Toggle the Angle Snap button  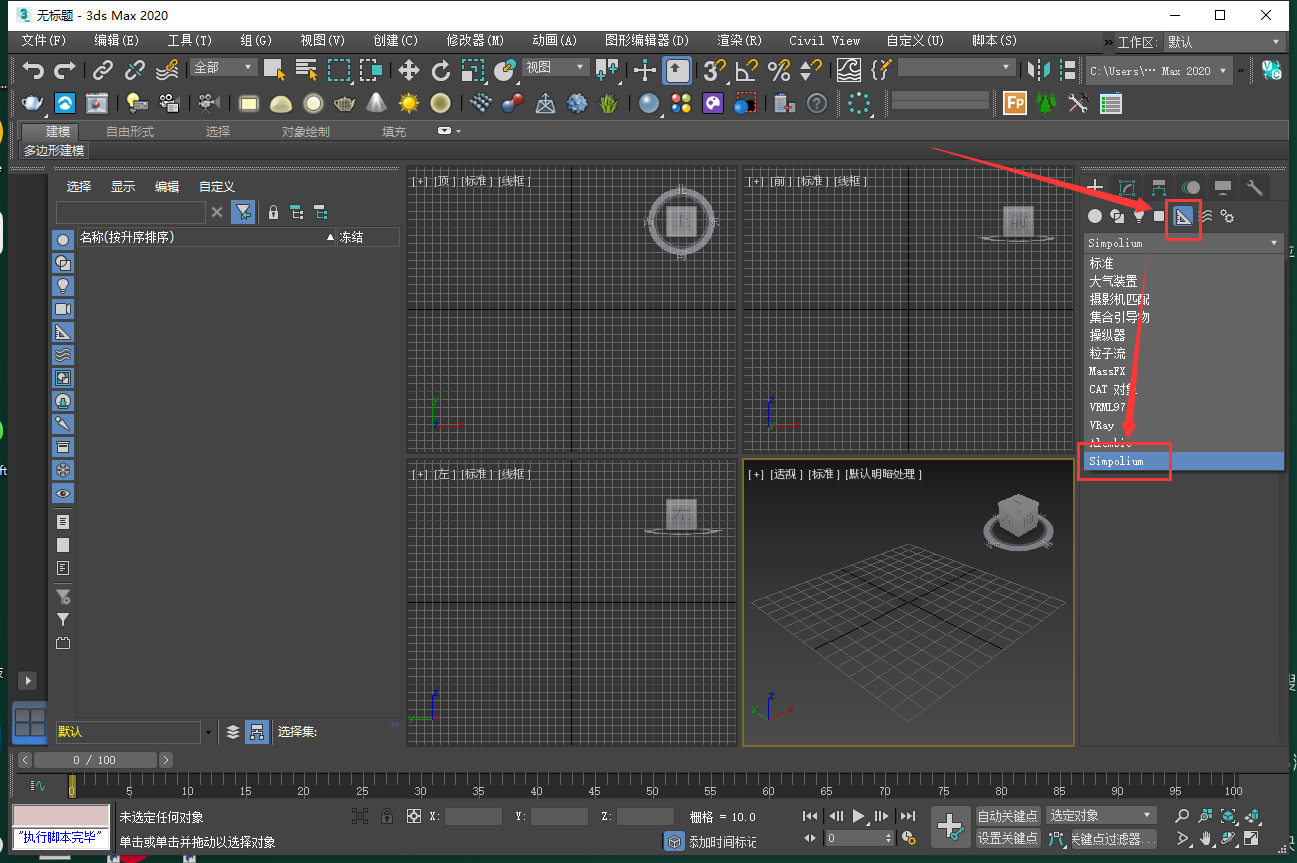[x=746, y=70]
